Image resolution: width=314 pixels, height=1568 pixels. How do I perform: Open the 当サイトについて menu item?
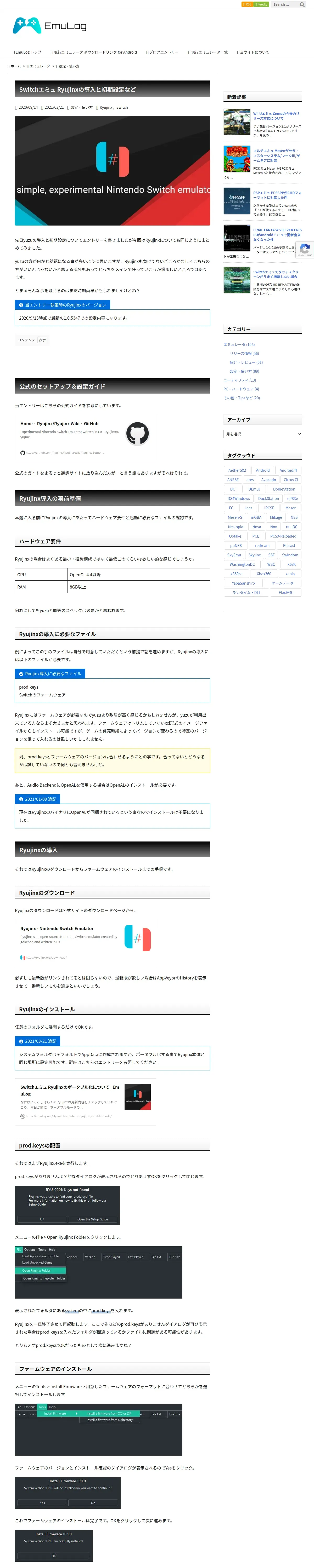coord(253,52)
